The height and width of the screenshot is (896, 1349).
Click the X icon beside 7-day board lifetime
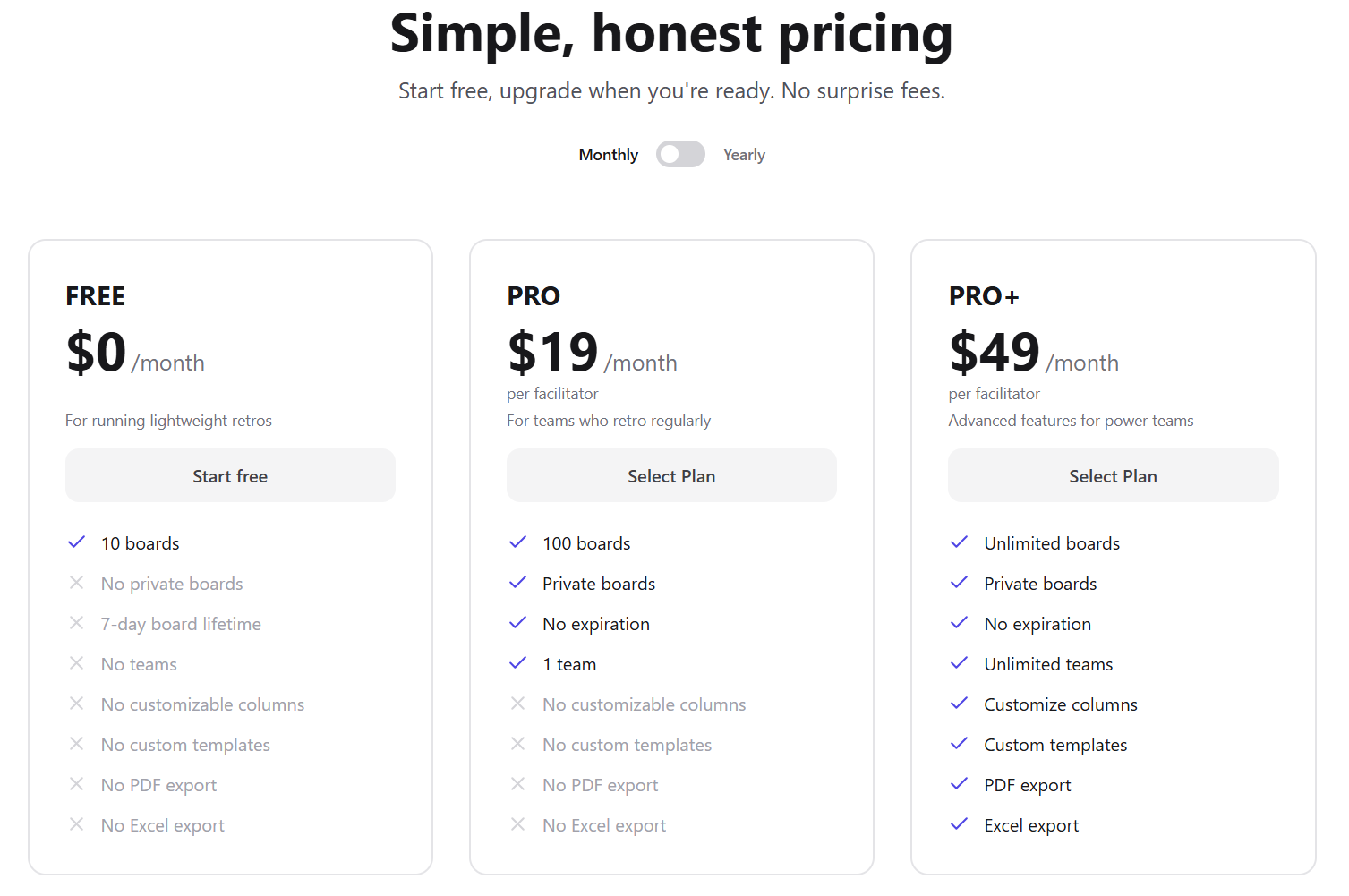pyautogui.click(x=77, y=623)
